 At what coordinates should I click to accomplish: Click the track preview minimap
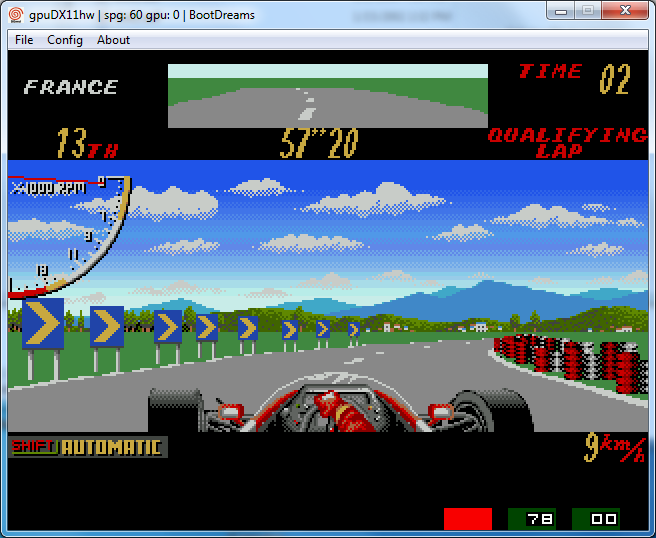(328, 96)
